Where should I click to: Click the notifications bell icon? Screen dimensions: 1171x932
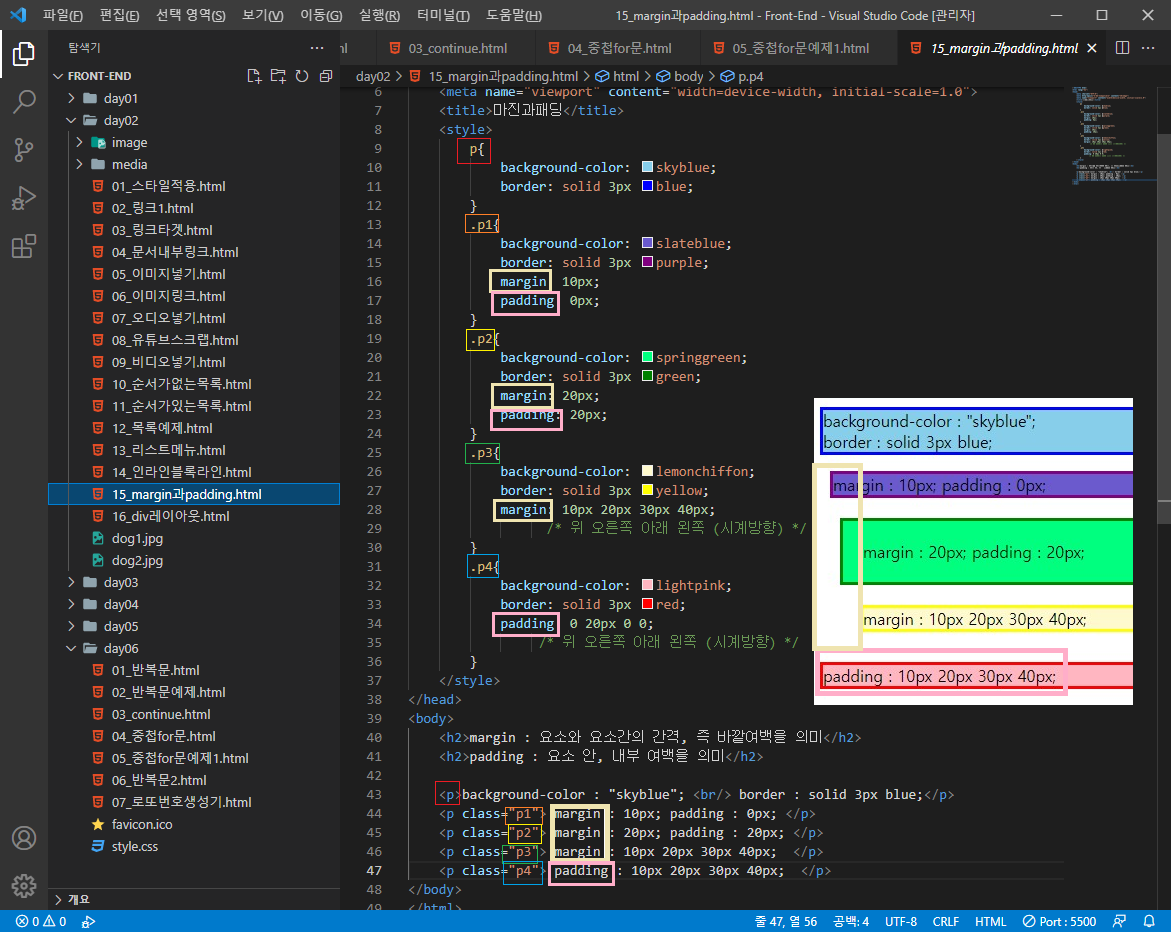click(x=1149, y=922)
